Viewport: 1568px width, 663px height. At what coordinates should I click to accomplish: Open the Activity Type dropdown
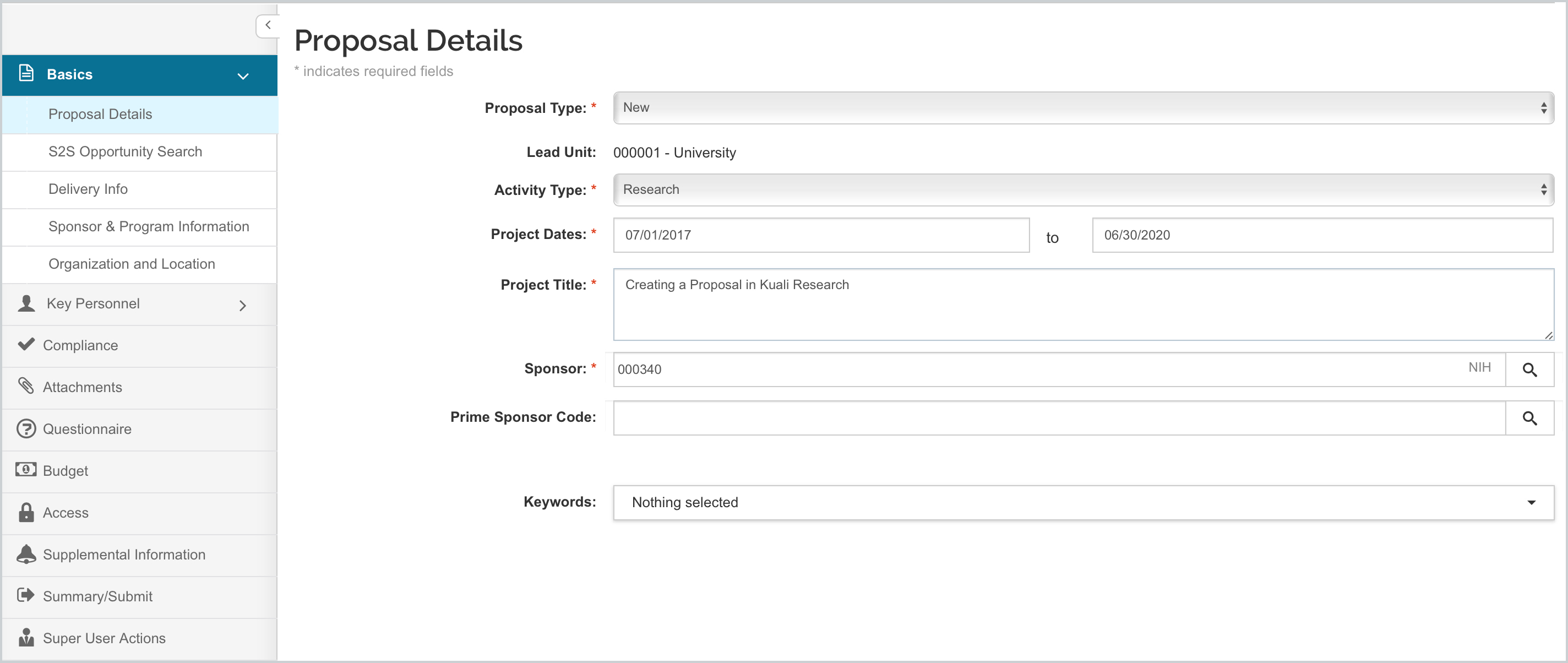pos(1084,190)
